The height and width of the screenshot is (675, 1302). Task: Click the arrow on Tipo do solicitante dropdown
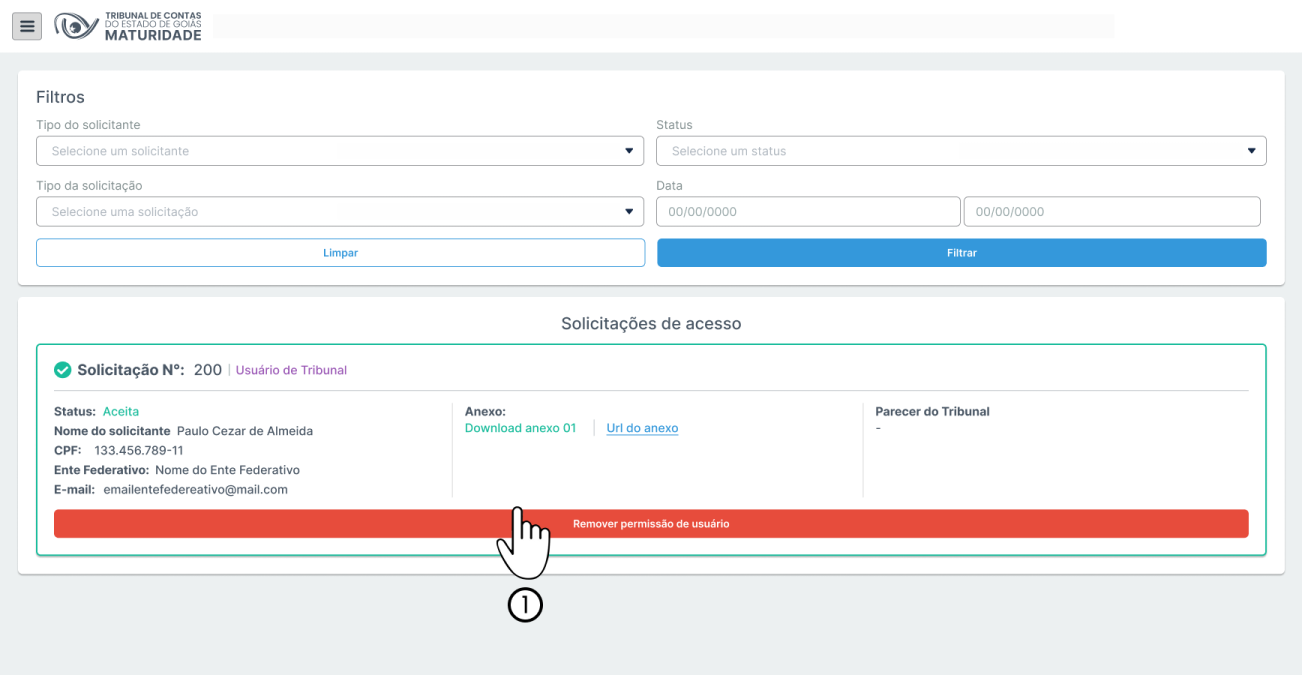point(629,151)
